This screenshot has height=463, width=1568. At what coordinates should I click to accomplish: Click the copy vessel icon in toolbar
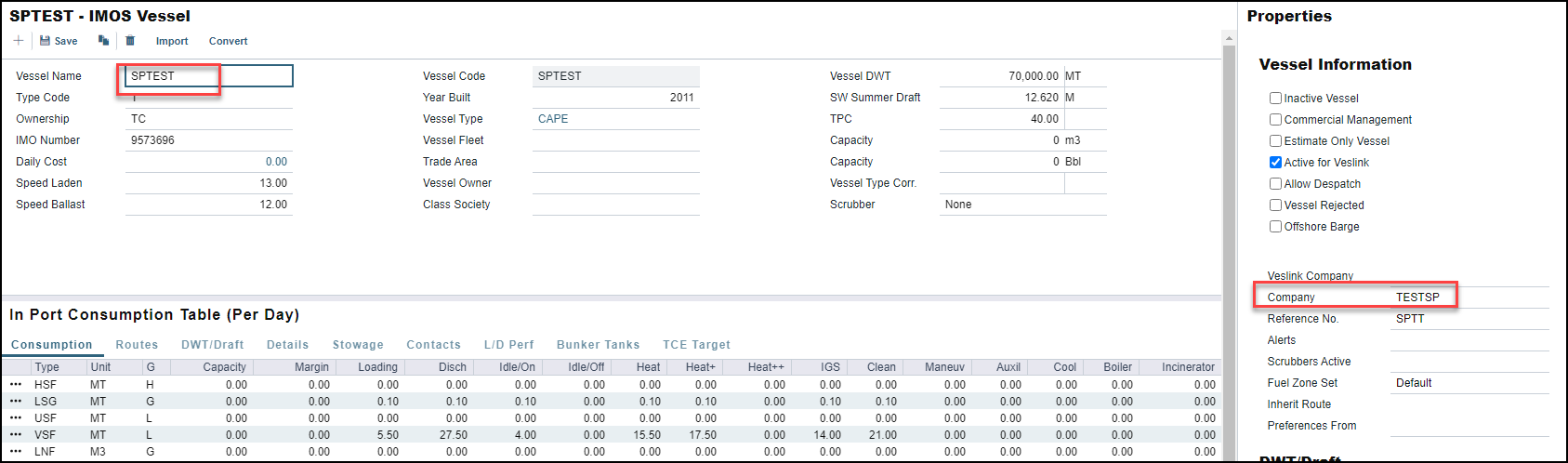(103, 41)
